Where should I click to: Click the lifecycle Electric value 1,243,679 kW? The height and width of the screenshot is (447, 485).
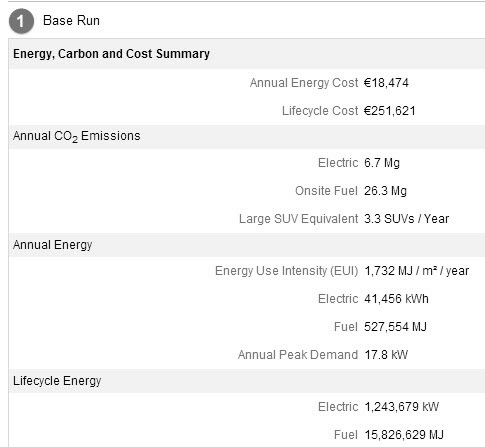point(402,407)
